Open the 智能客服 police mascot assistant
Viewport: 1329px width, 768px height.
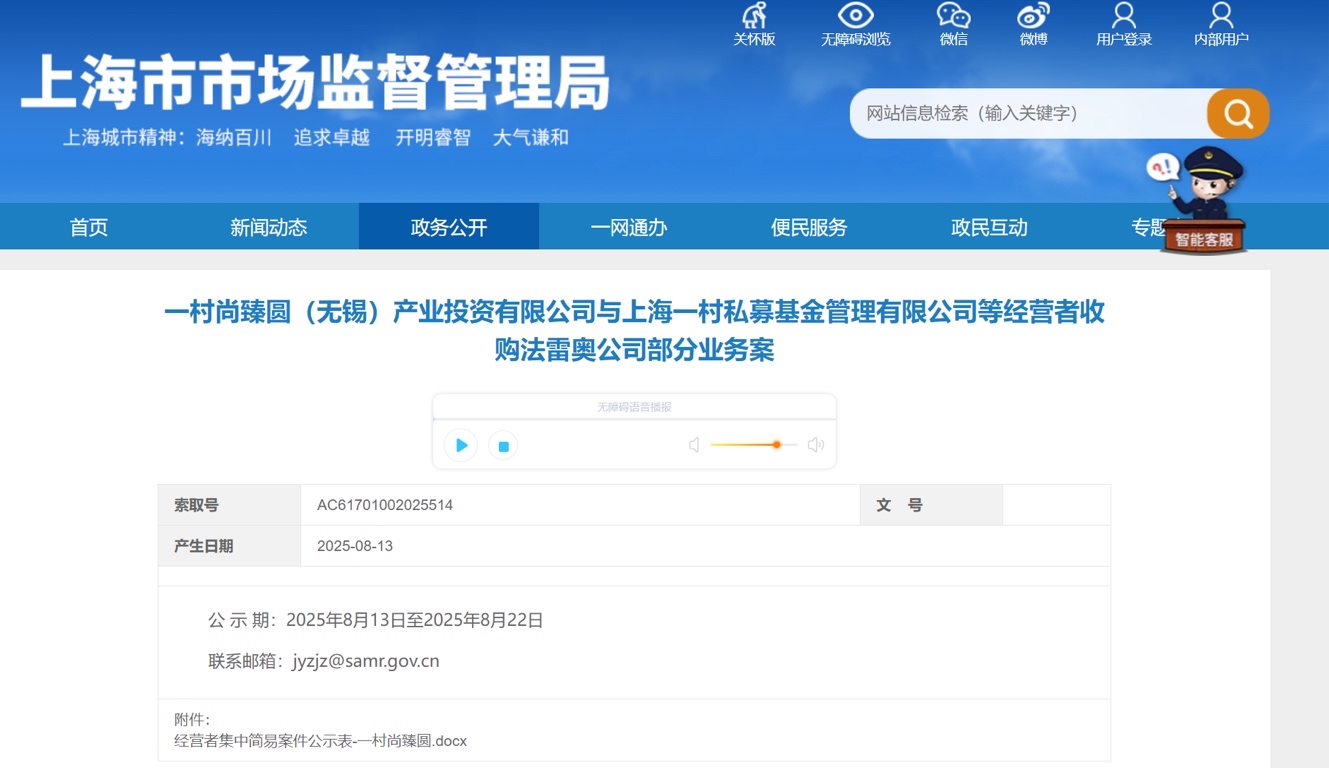1204,200
